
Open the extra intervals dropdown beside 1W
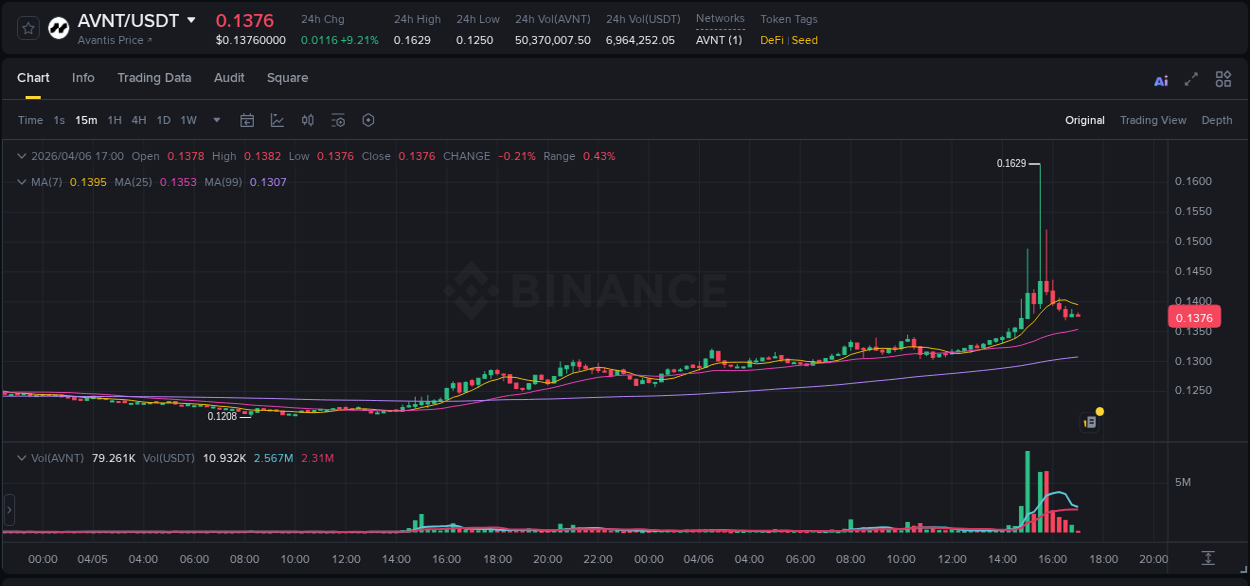click(x=215, y=120)
